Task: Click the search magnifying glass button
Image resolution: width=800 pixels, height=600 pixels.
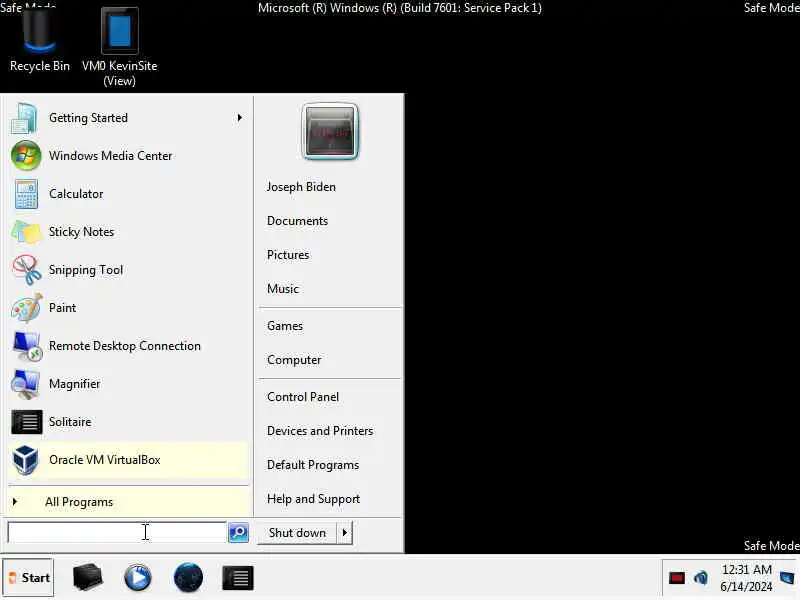Action: click(238, 533)
